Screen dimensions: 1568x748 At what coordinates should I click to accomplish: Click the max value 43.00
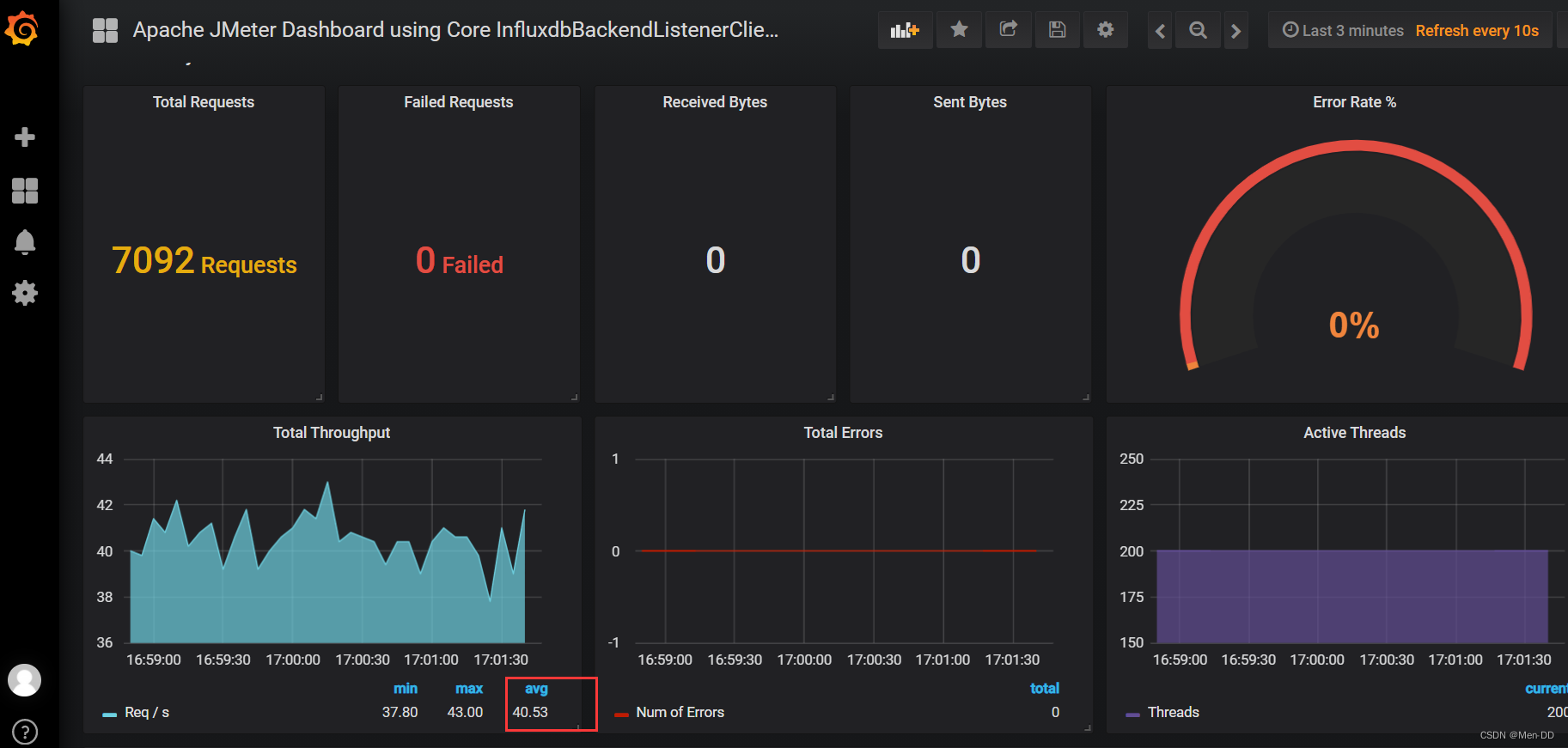(466, 712)
